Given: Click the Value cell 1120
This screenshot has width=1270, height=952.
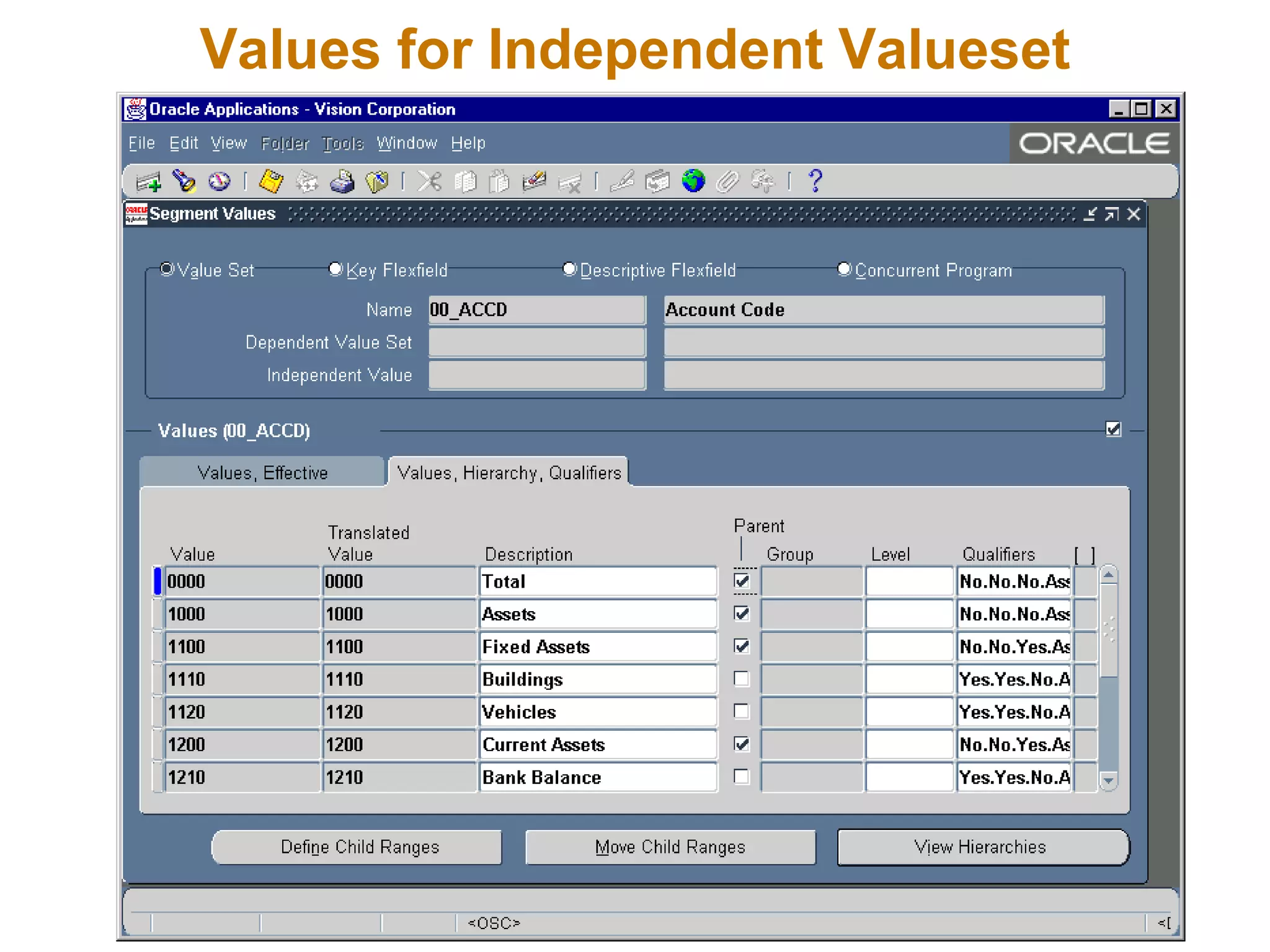Looking at the screenshot, I should [x=242, y=712].
